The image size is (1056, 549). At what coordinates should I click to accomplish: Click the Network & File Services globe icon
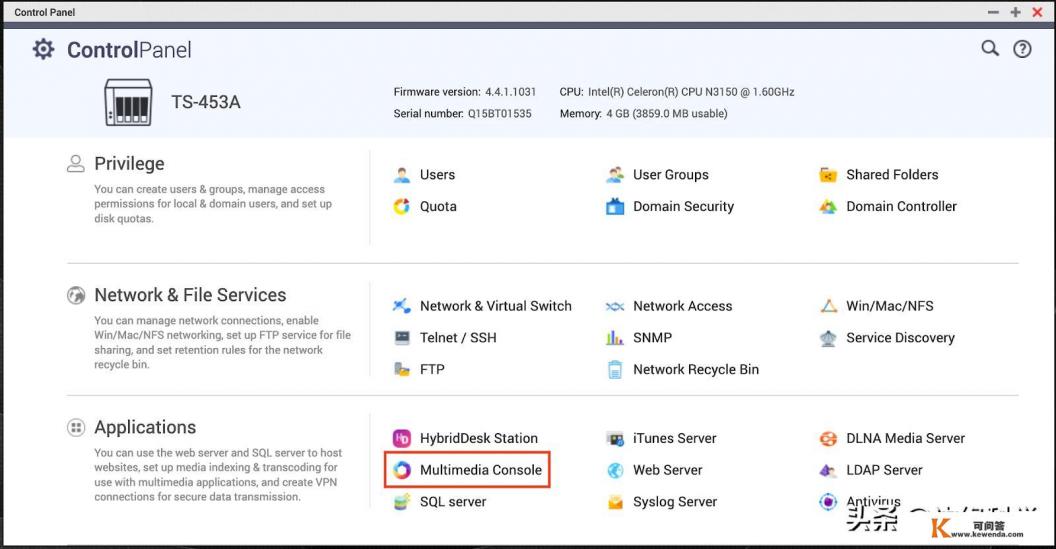76,295
